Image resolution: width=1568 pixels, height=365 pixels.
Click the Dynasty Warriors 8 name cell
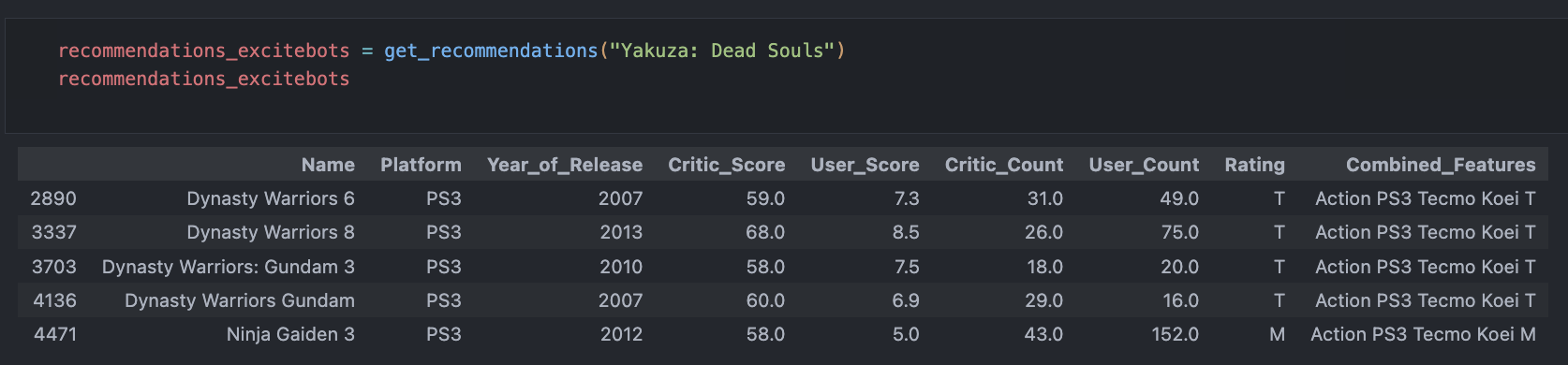pos(271,232)
